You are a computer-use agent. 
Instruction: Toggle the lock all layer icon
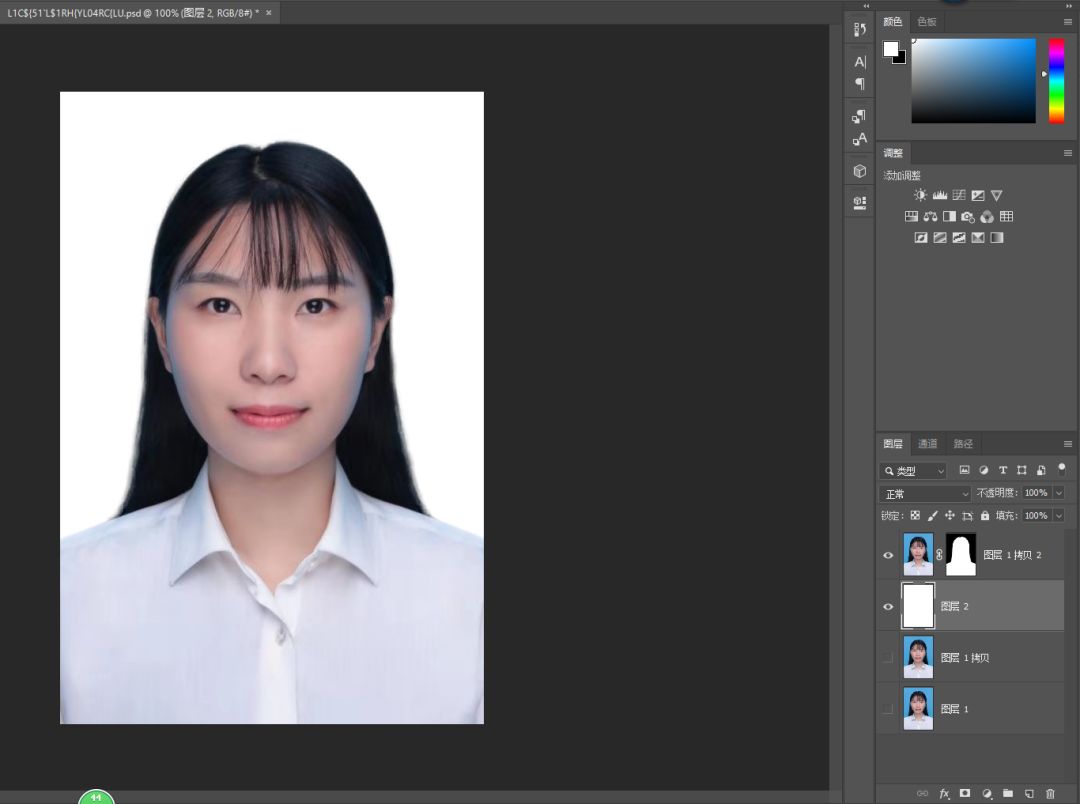985,516
